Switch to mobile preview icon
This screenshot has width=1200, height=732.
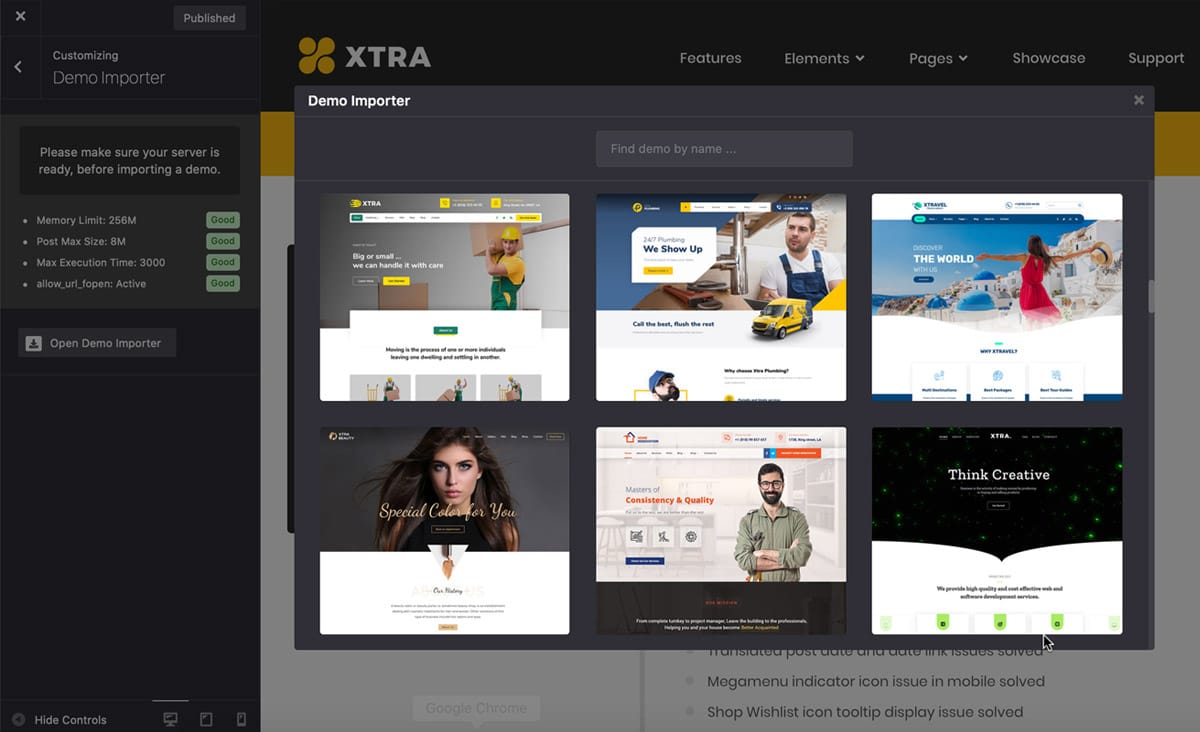pos(241,719)
